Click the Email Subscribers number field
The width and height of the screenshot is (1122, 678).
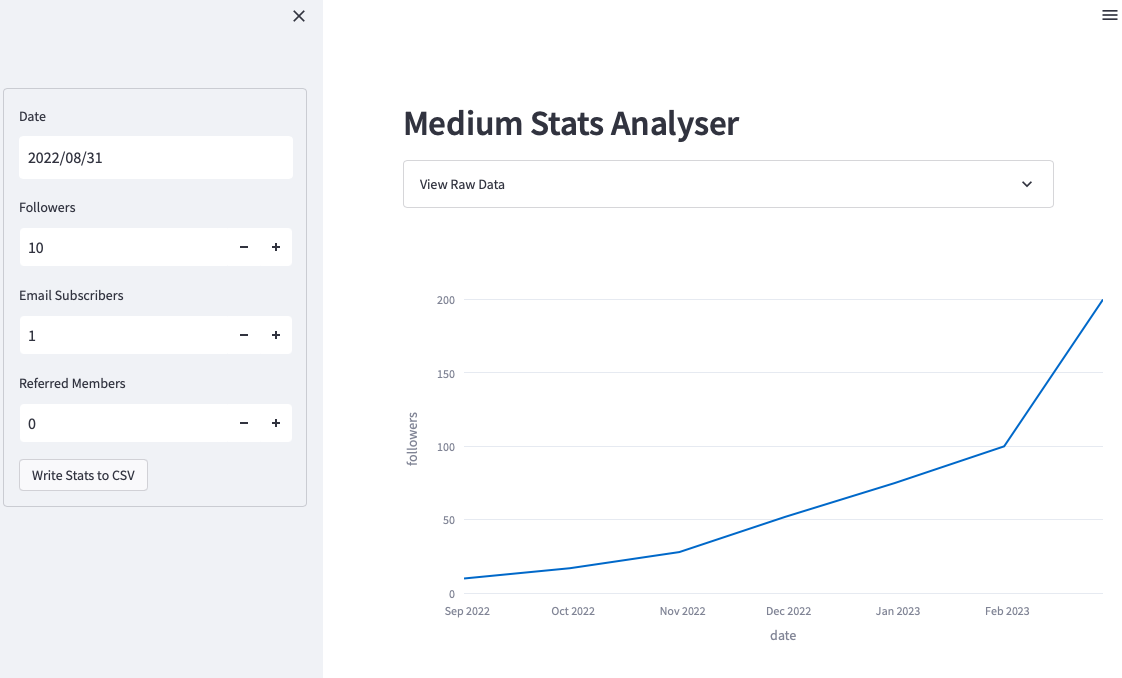pos(120,335)
